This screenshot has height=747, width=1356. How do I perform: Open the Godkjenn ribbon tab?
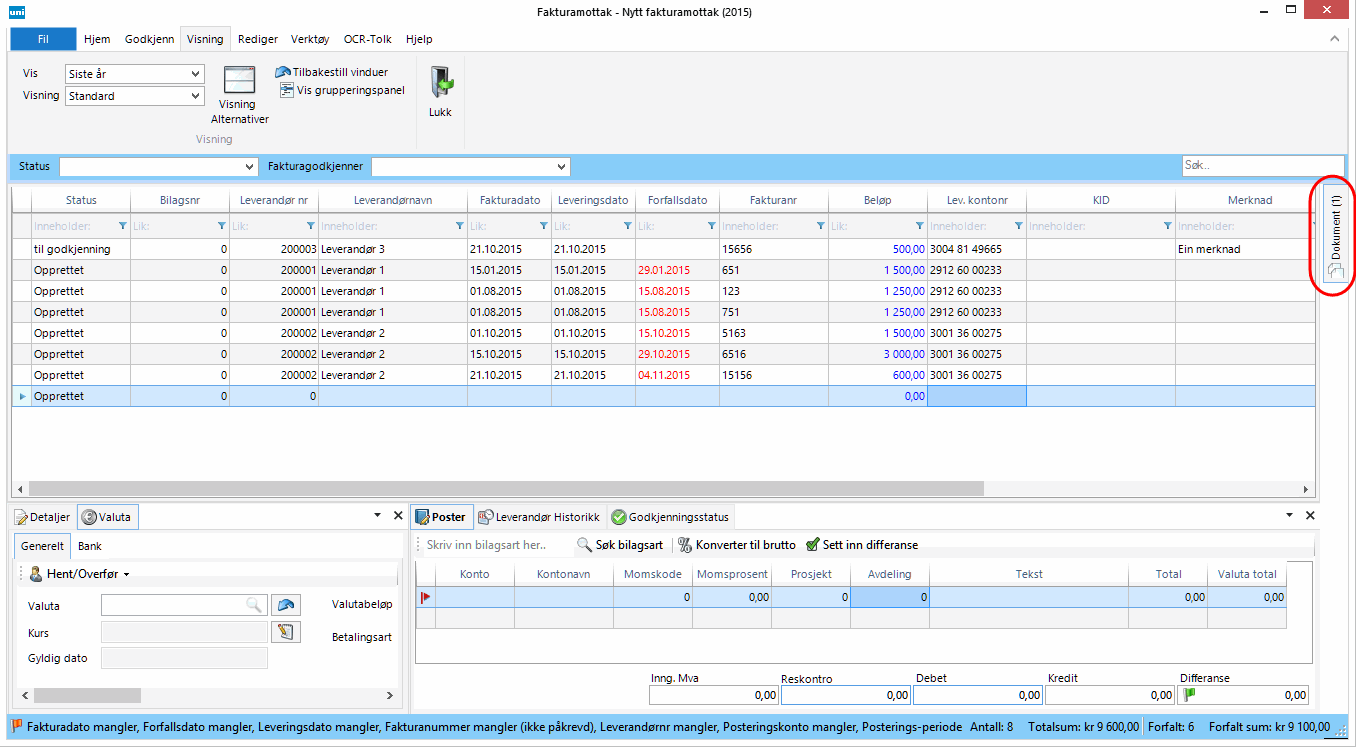(149, 39)
